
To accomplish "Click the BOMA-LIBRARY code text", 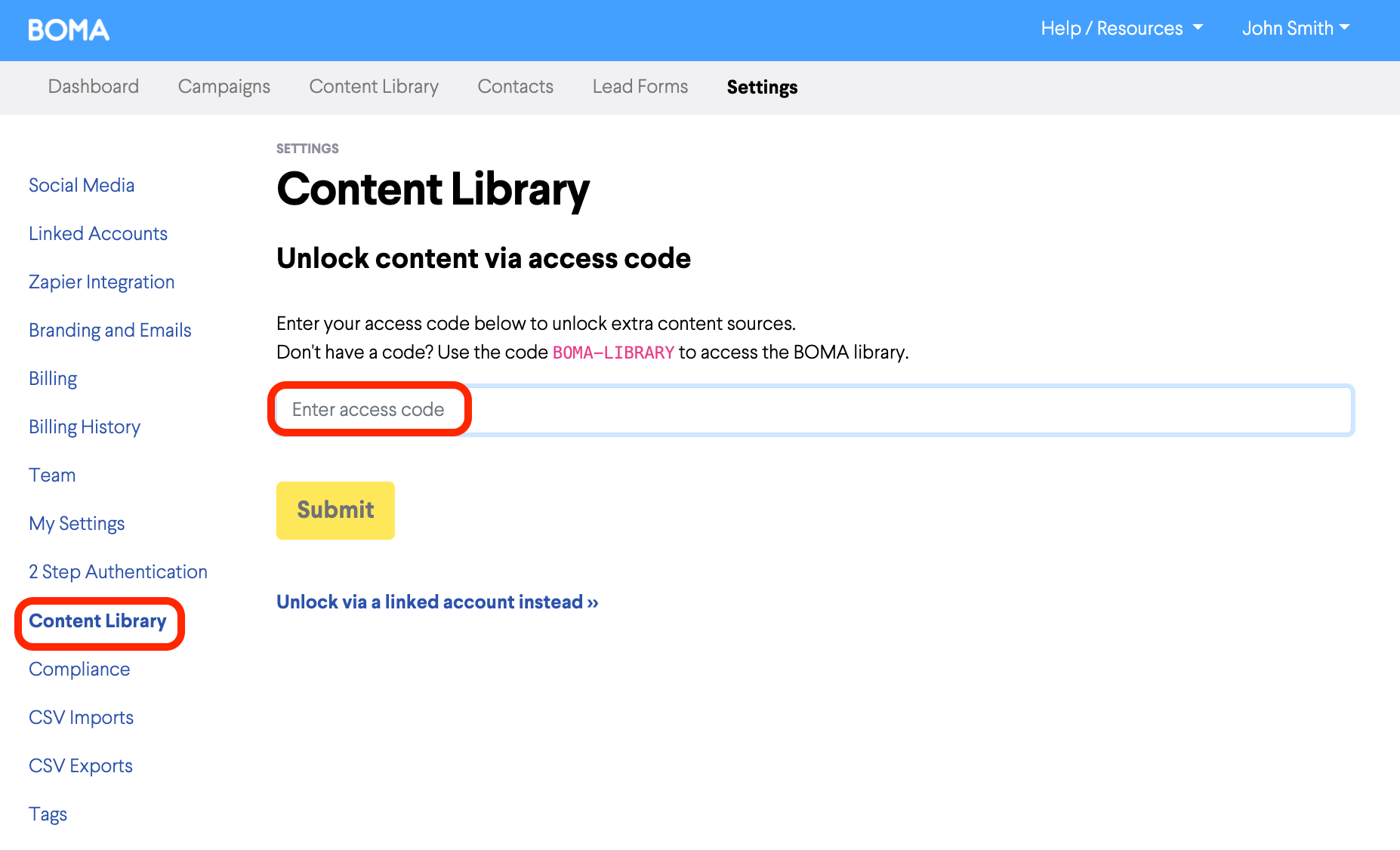I will click(613, 353).
